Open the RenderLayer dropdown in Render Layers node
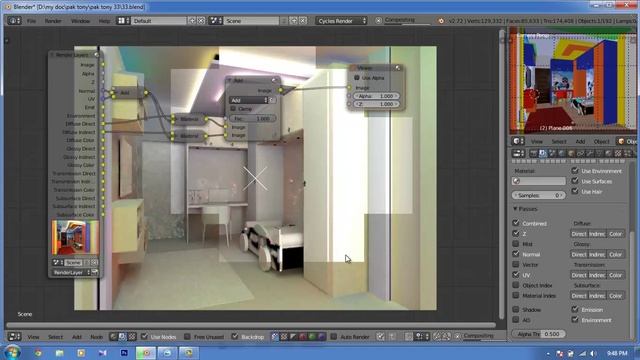 click(72, 272)
